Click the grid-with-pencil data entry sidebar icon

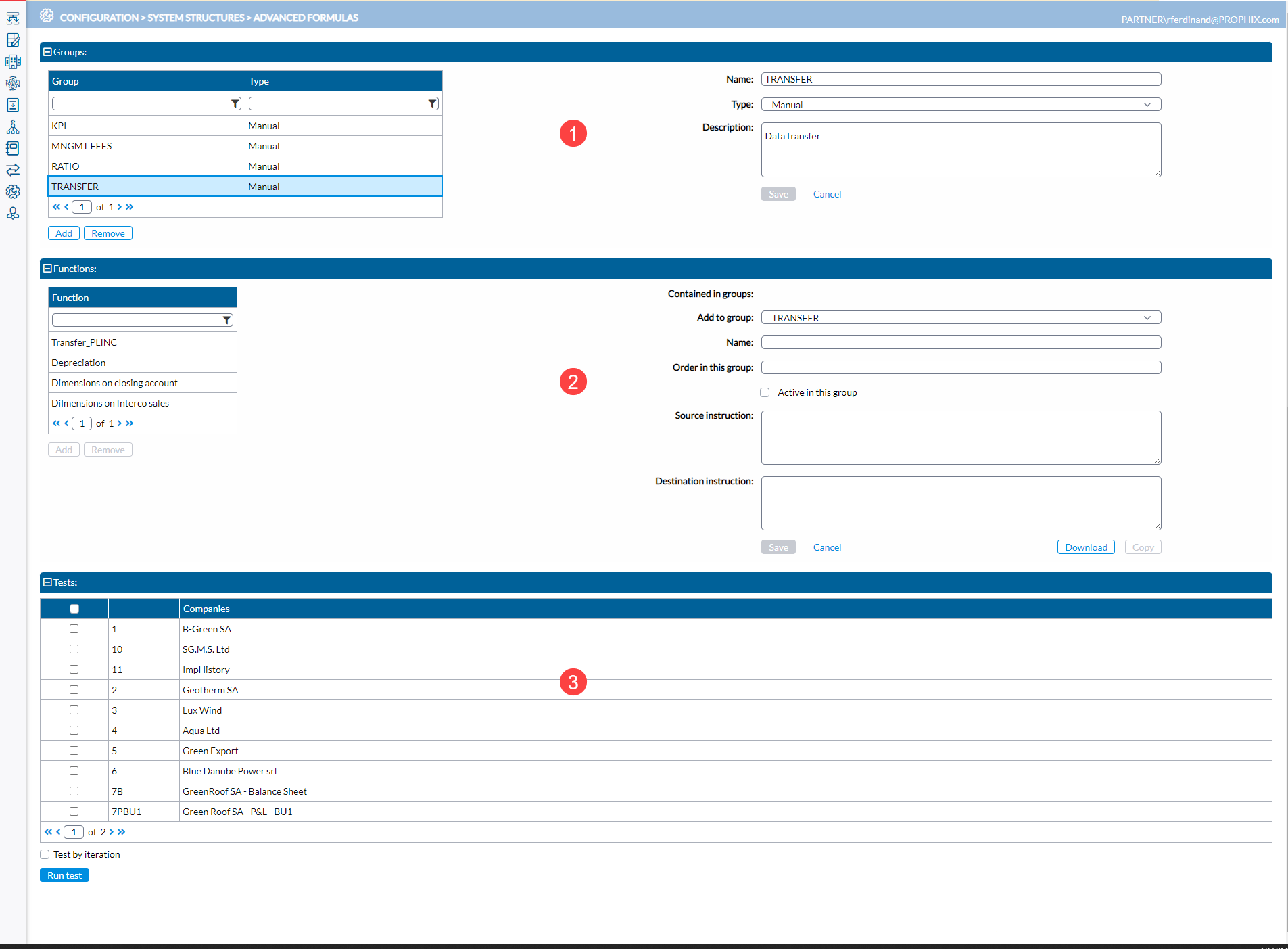13,41
